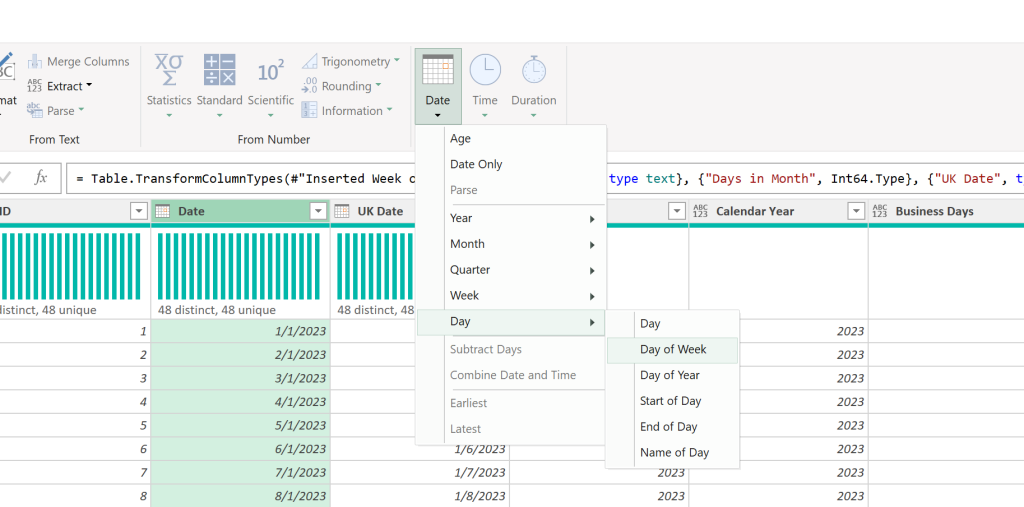This screenshot has width=1024, height=507.
Task: Open the ID column filter dropdown
Action: [x=138, y=211]
